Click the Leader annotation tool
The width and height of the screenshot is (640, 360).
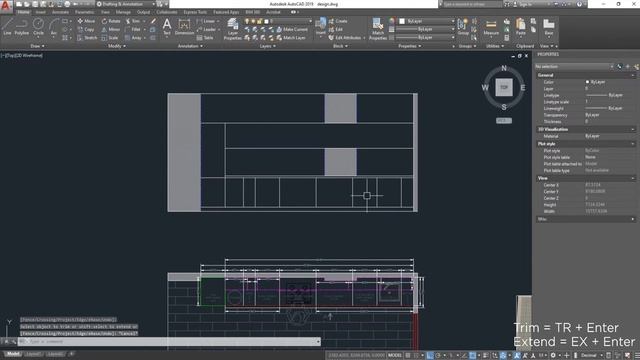pos(206,29)
